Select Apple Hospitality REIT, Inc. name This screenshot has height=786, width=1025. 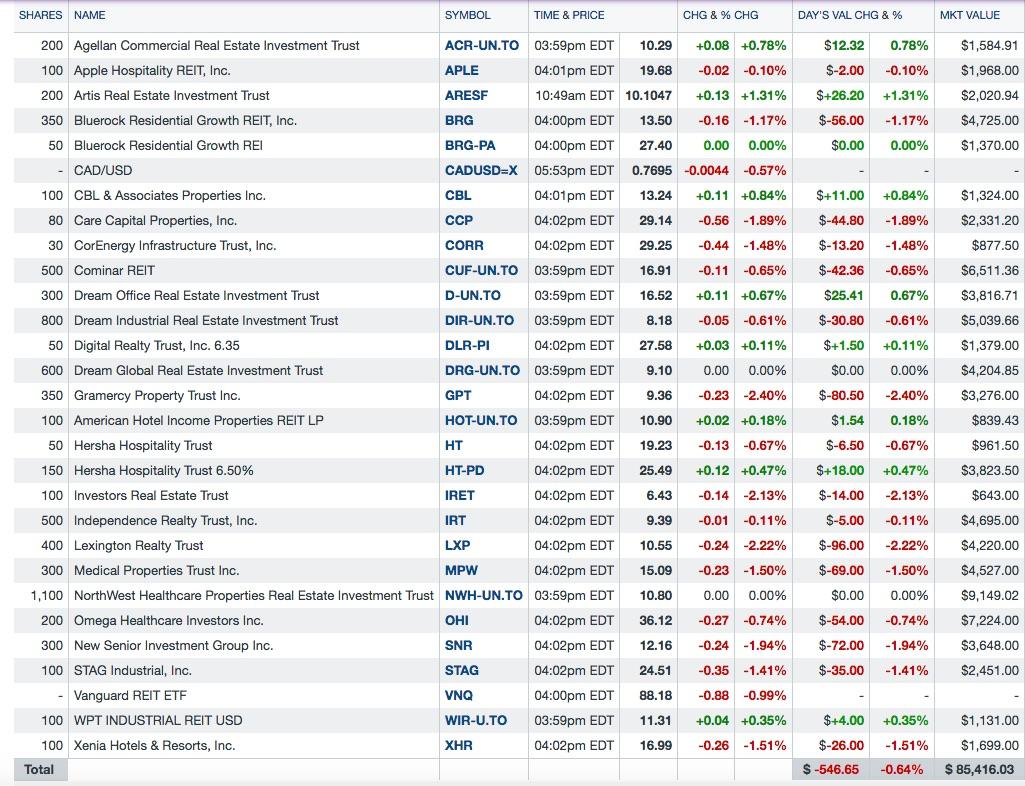pos(152,71)
